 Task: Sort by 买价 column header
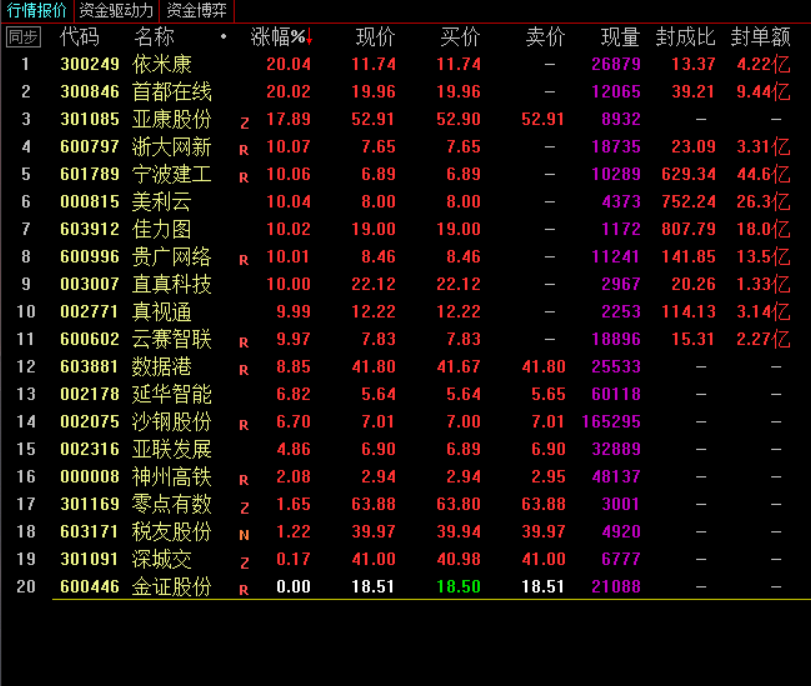[x=460, y=37]
